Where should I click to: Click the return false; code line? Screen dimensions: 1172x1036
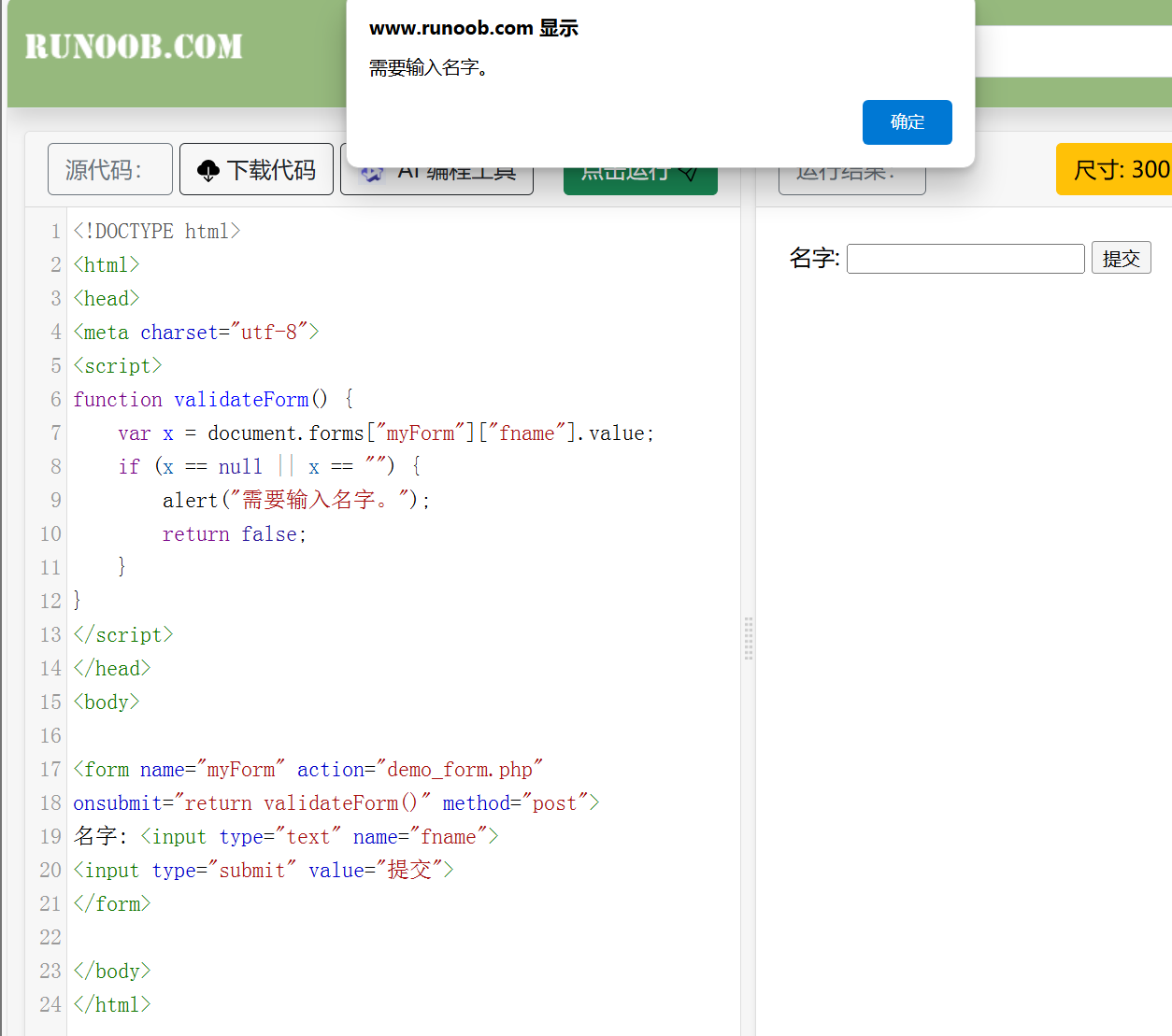click(235, 533)
